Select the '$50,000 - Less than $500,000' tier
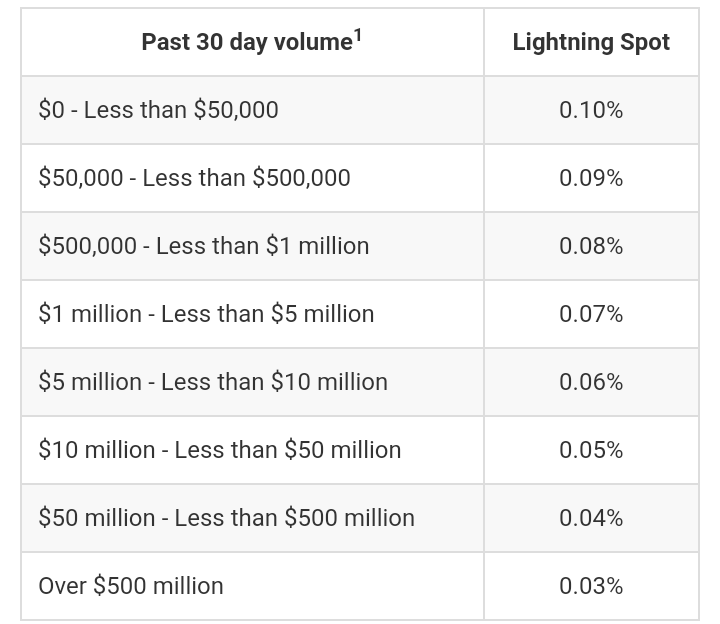Viewport: 720px width, 624px height. click(x=194, y=178)
